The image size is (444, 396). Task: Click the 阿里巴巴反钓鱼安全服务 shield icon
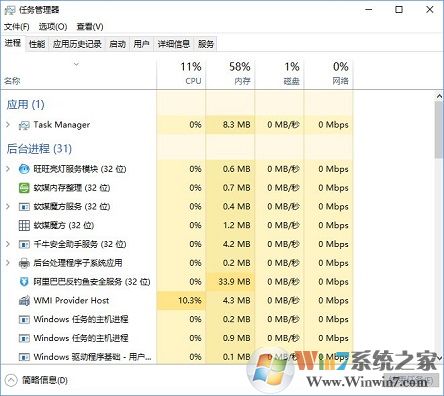pyautogui.click(x=24, y=282)
